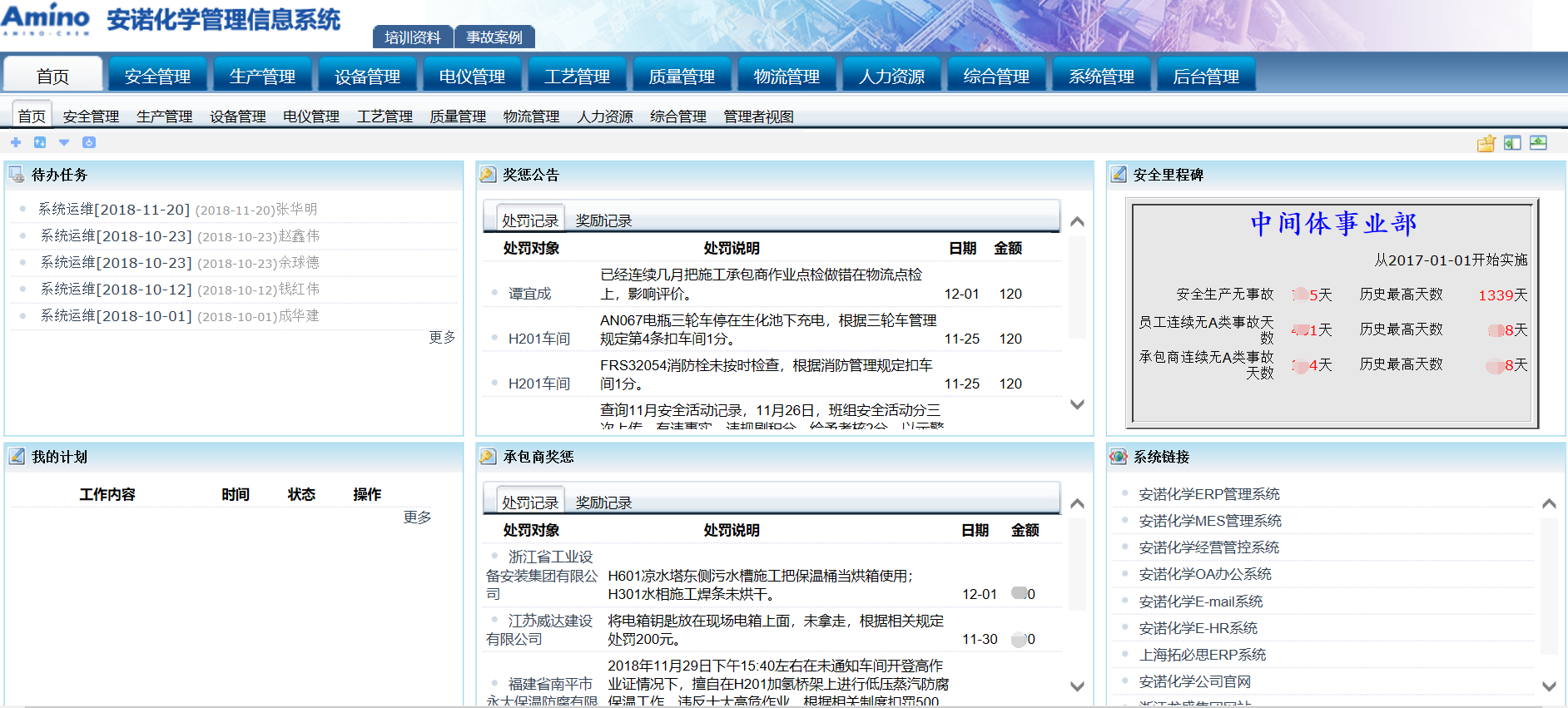
Task: Click the favorites folder star icon
Action: click(x=1486, y=143)
